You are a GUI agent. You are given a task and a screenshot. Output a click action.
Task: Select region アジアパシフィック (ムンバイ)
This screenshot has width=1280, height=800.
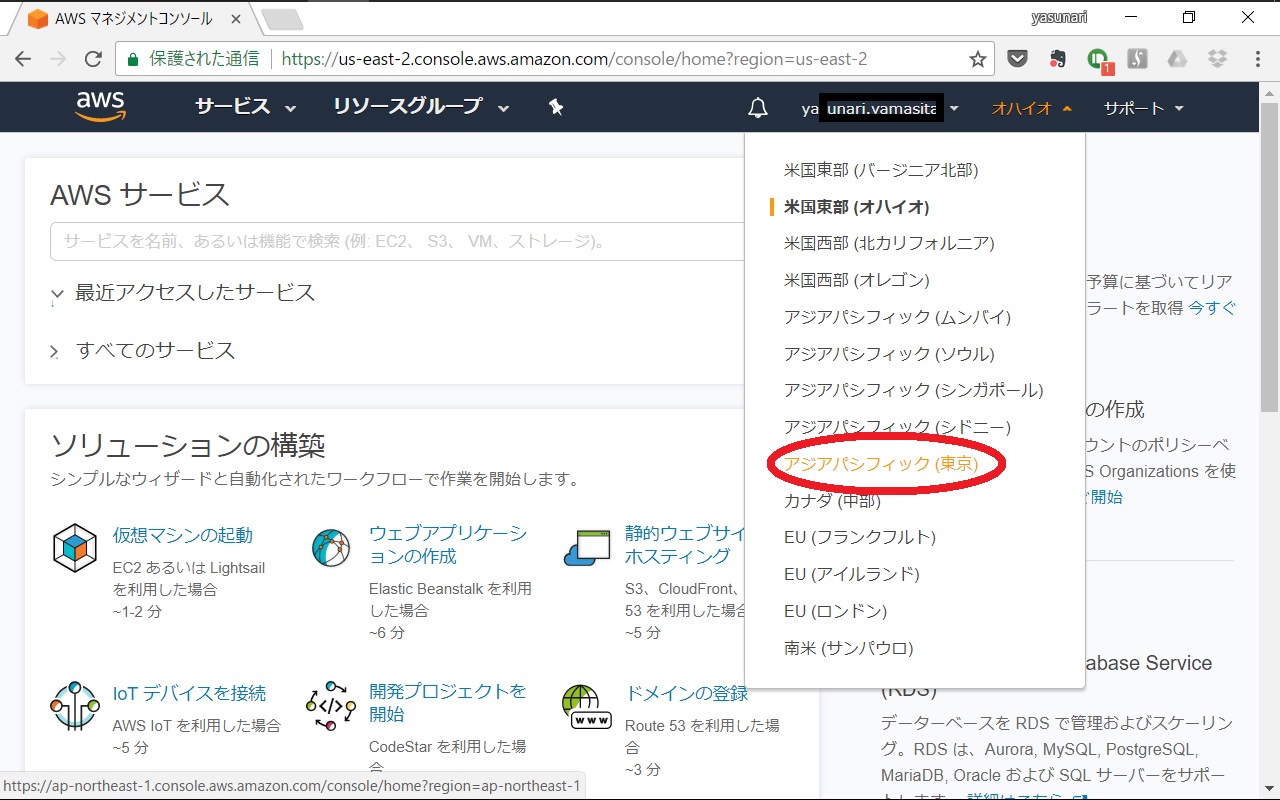click(x=898, y=317)
